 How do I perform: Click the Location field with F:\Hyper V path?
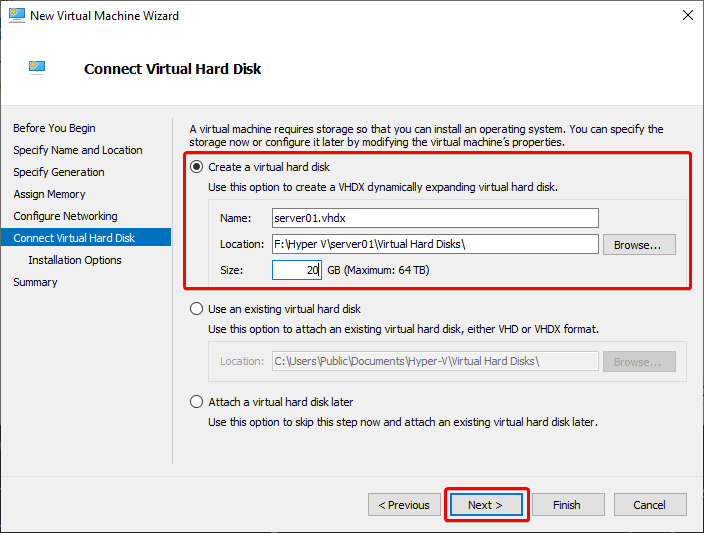point(435,244)
